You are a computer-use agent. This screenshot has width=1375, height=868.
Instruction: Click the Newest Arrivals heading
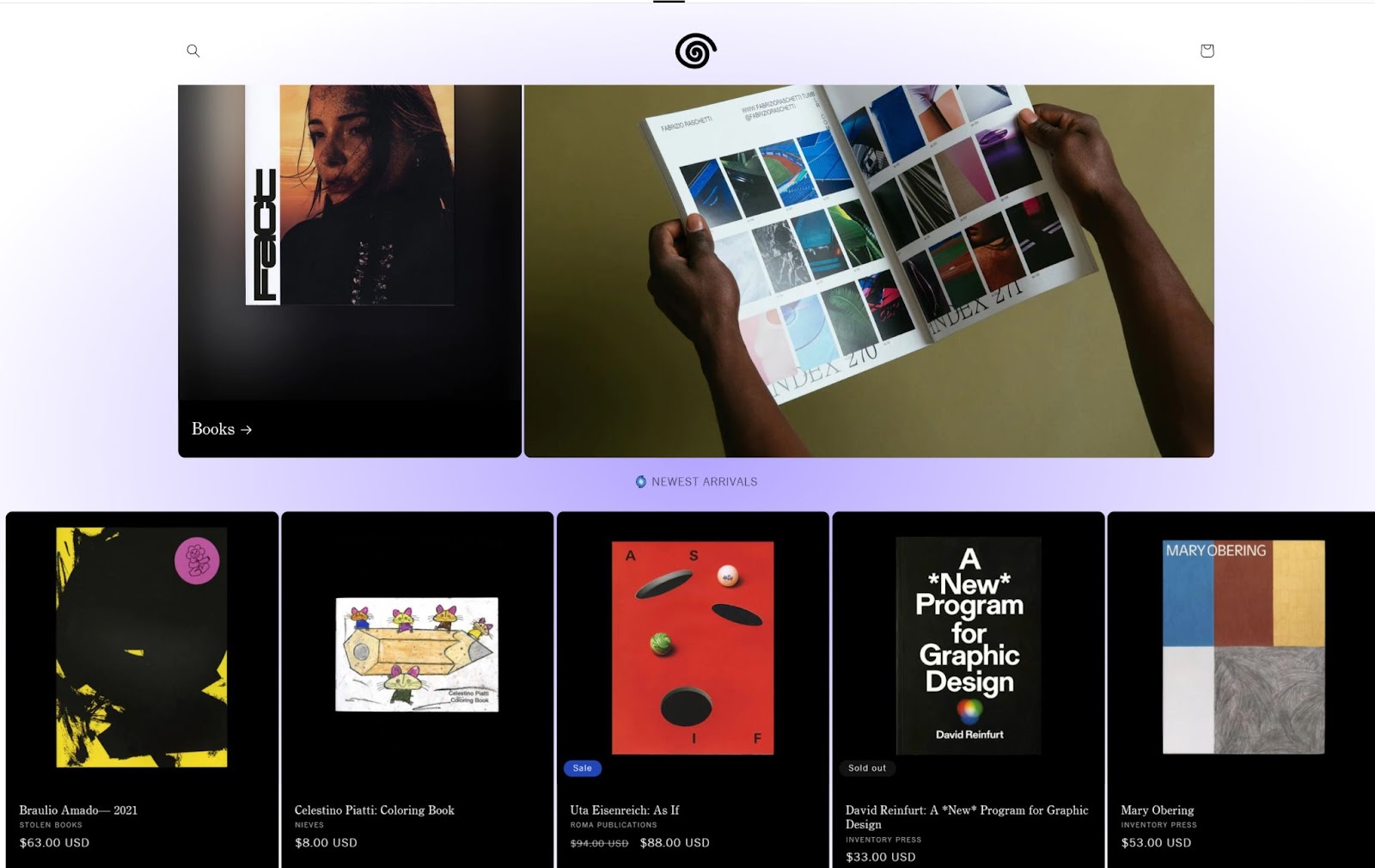click(x=705, y=482)
